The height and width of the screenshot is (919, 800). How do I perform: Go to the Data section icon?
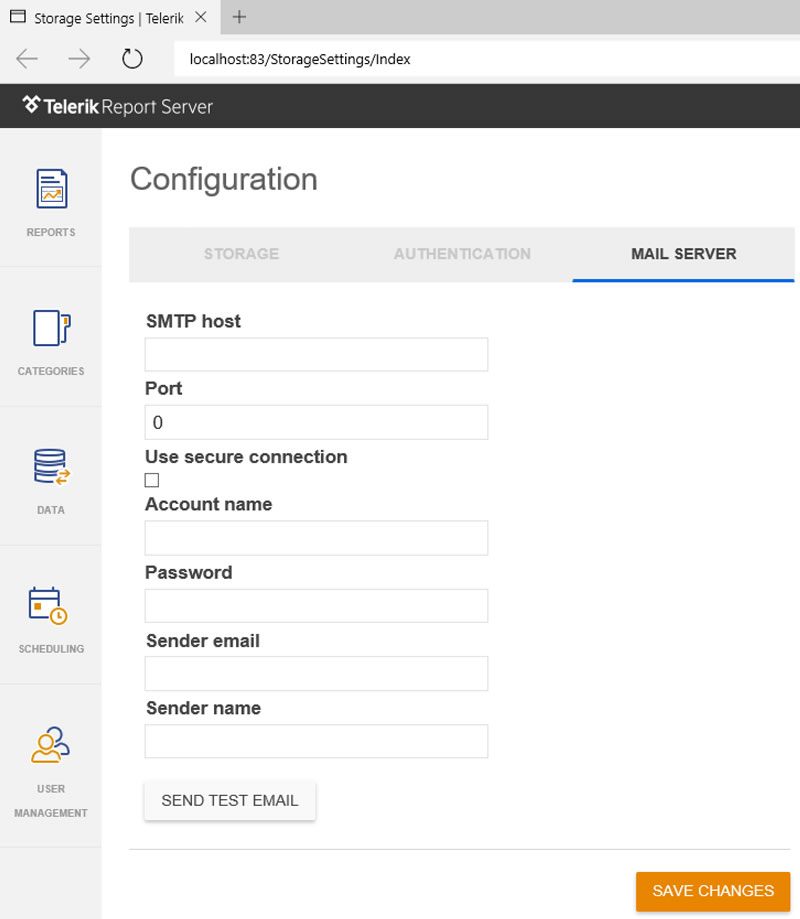click(52, 467)
